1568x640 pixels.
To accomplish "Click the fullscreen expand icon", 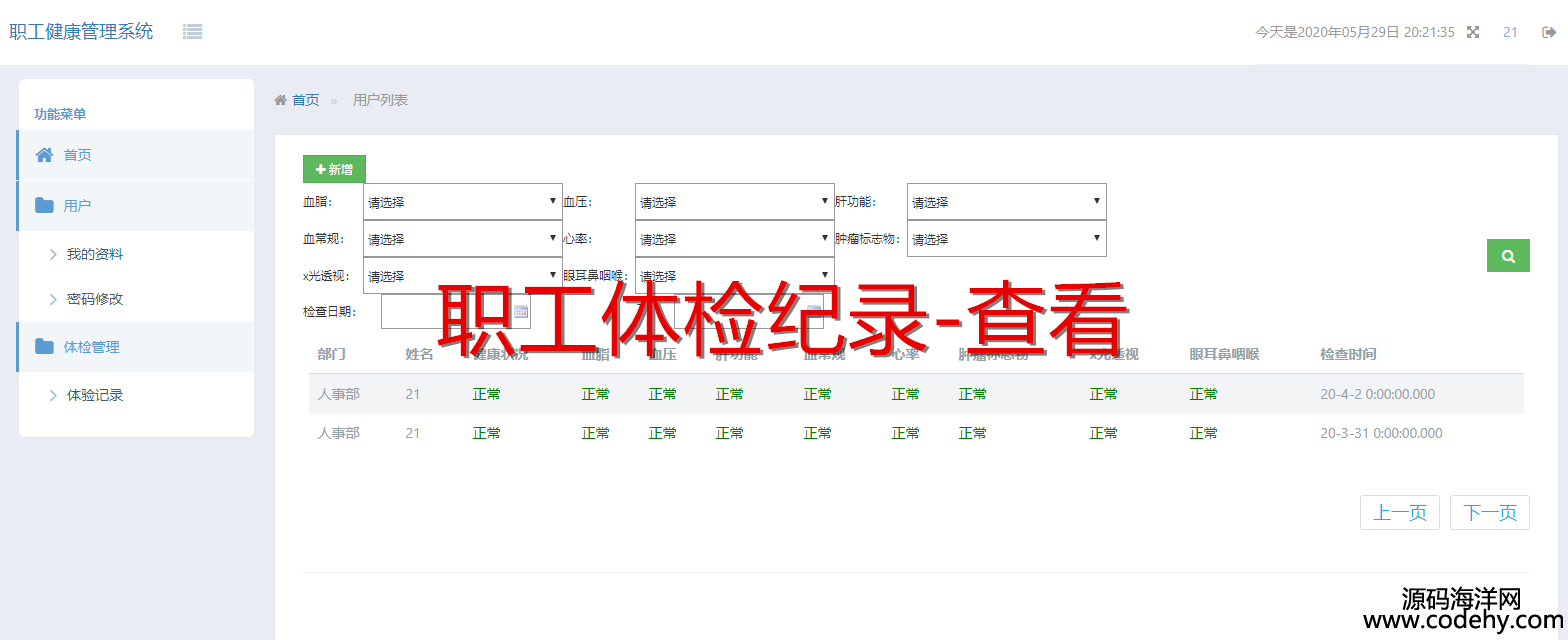I will tap(1473, 32).
